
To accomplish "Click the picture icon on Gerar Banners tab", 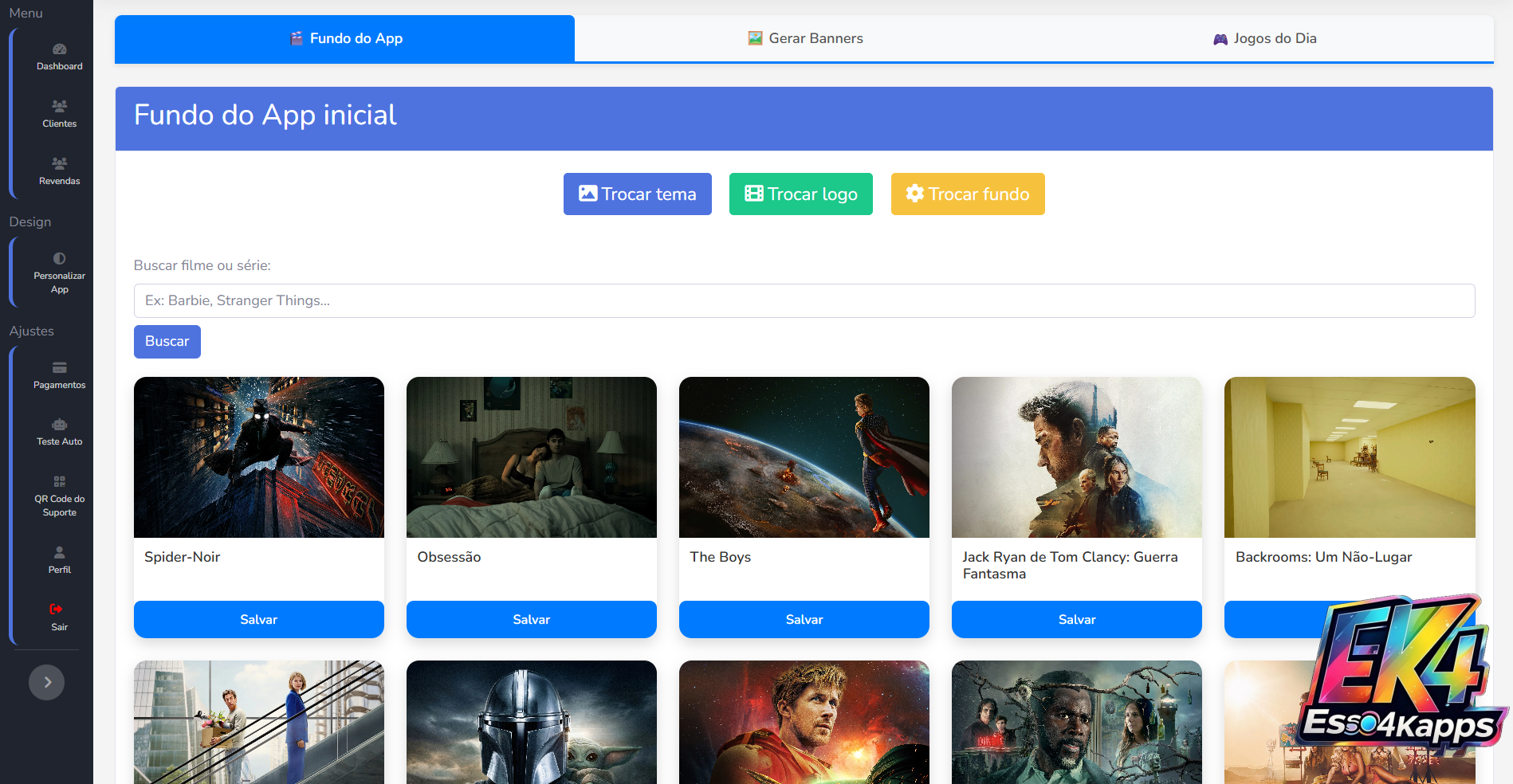I will tap(755, 38).
